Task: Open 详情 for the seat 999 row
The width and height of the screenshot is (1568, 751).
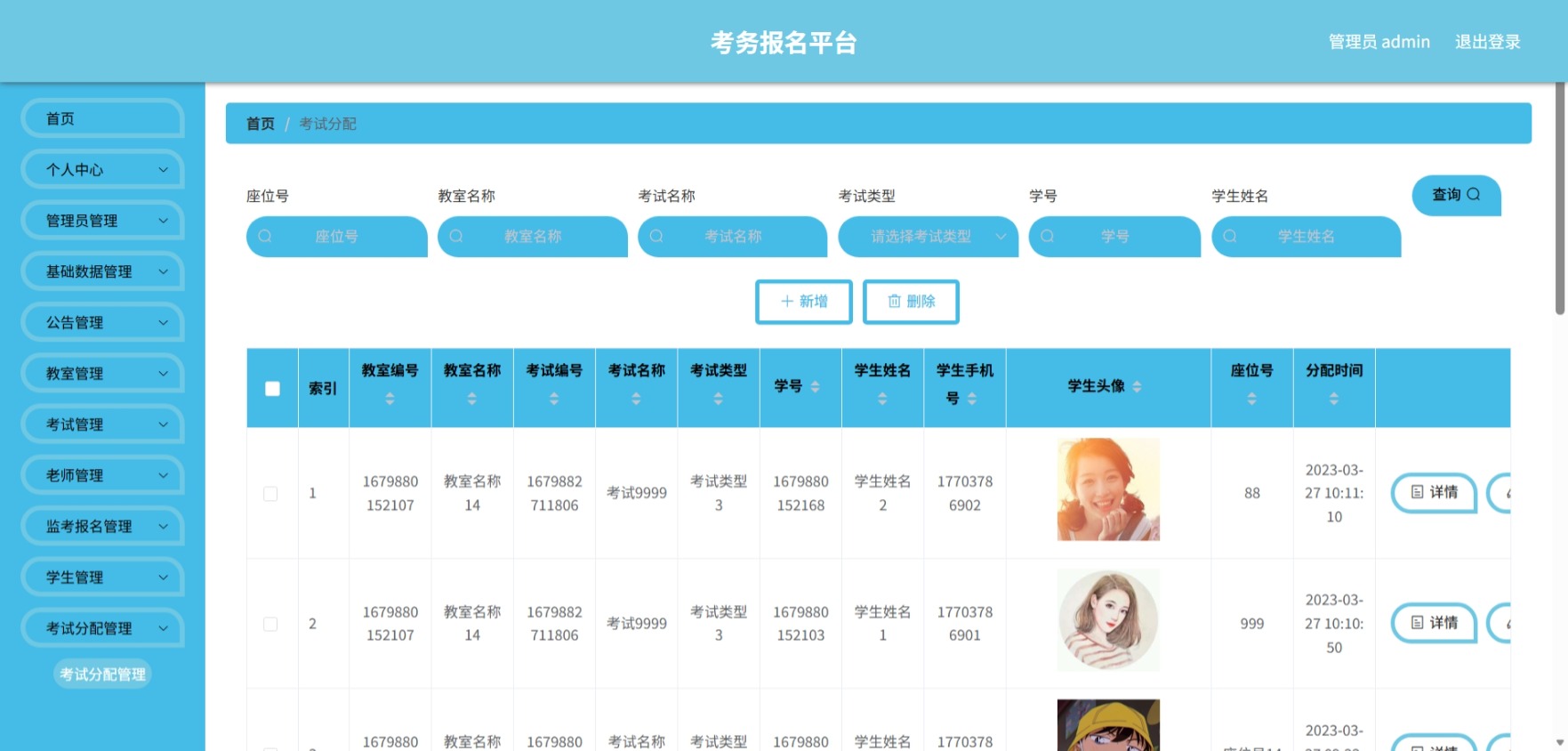Action: click(1434, 623)
